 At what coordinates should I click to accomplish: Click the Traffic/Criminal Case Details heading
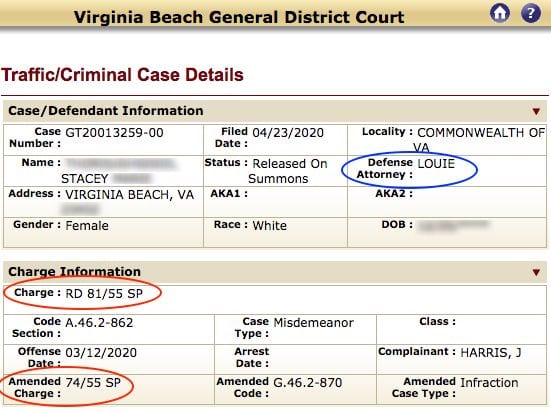tap(123, 75)
